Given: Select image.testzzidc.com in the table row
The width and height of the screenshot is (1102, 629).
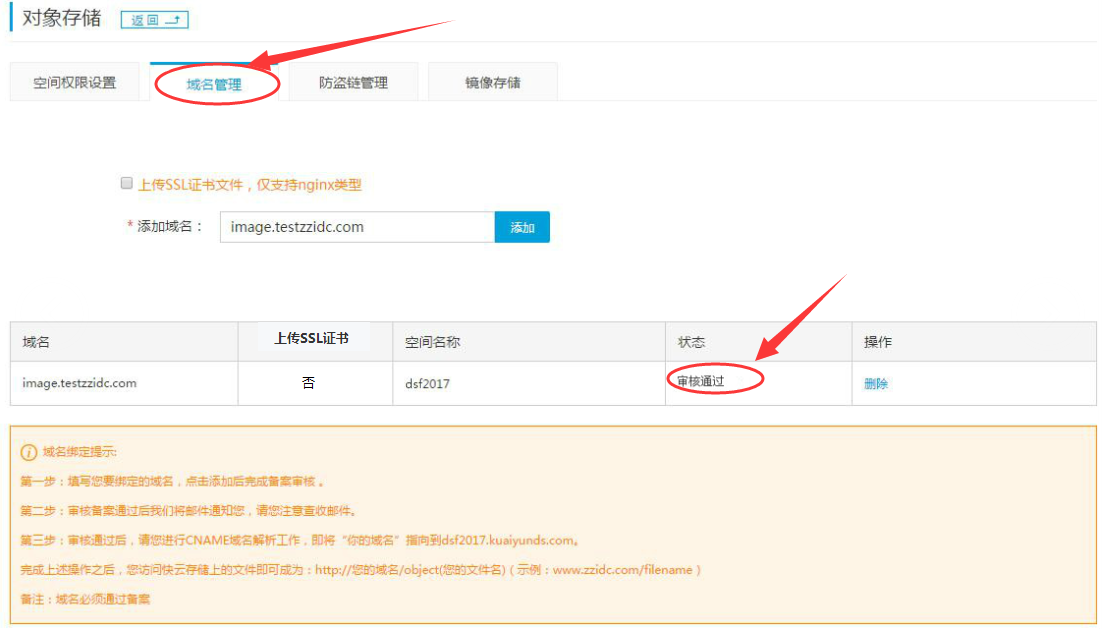Looking at the screenshot, I should click(x=79, y=383).
